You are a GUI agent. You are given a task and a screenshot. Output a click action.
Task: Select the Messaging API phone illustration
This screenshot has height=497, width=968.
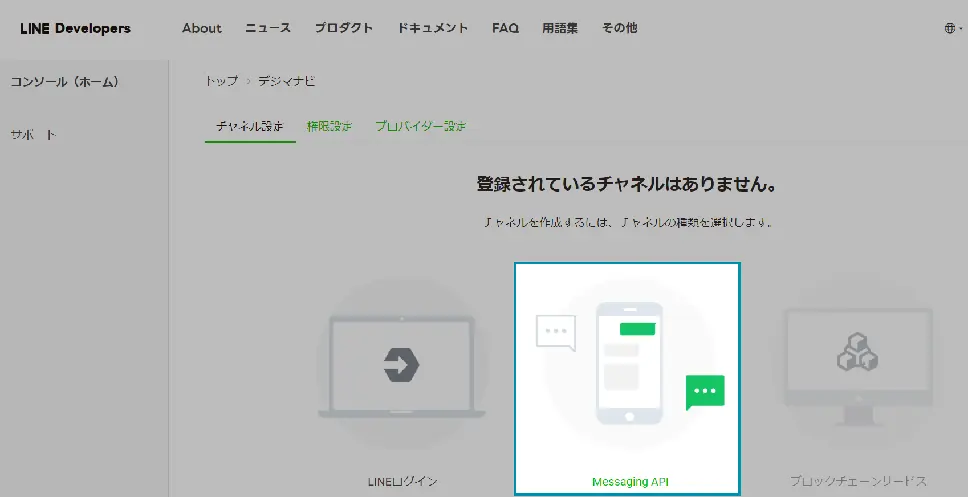[x=630, y=363]
